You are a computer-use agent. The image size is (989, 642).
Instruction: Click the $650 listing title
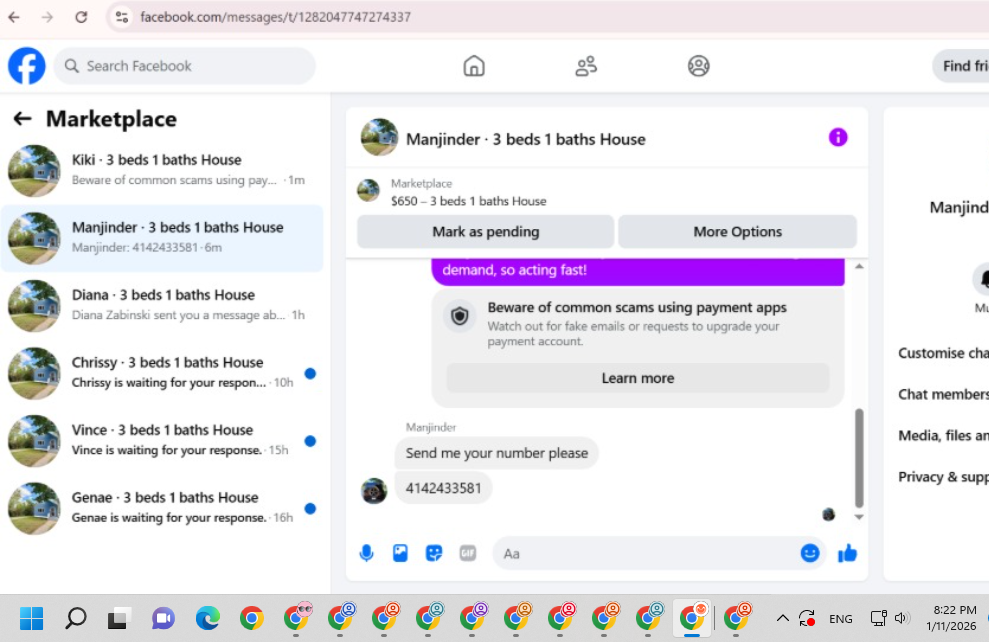pos(469,201)
